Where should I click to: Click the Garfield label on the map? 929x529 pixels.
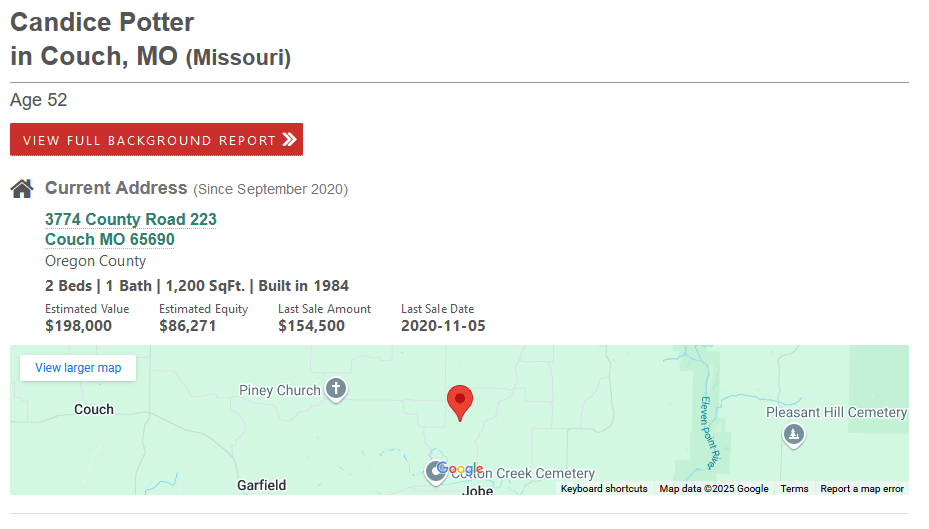point(261,485)
